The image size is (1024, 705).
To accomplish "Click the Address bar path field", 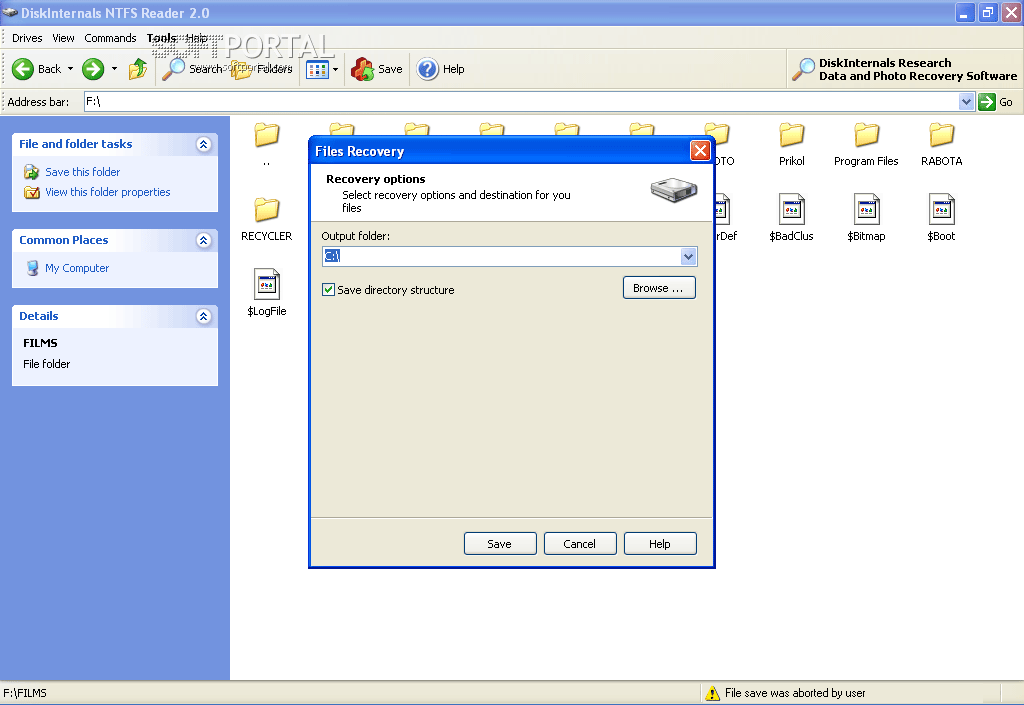I will click(521, 102).
